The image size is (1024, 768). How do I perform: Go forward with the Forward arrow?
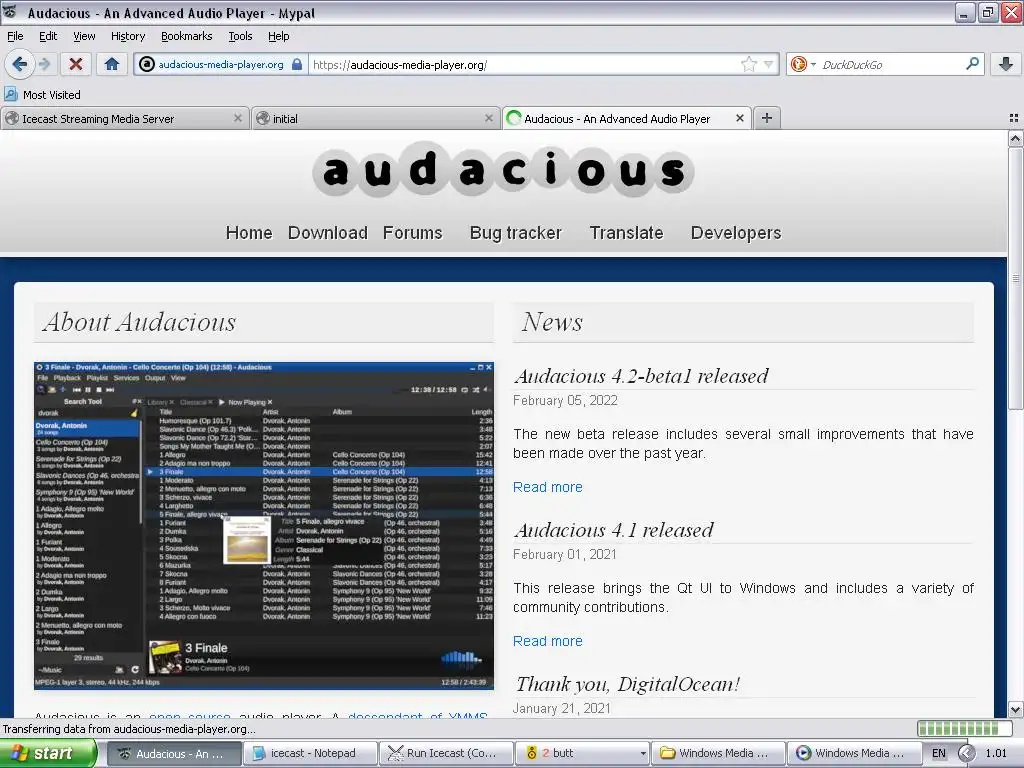tap(44, 64)
